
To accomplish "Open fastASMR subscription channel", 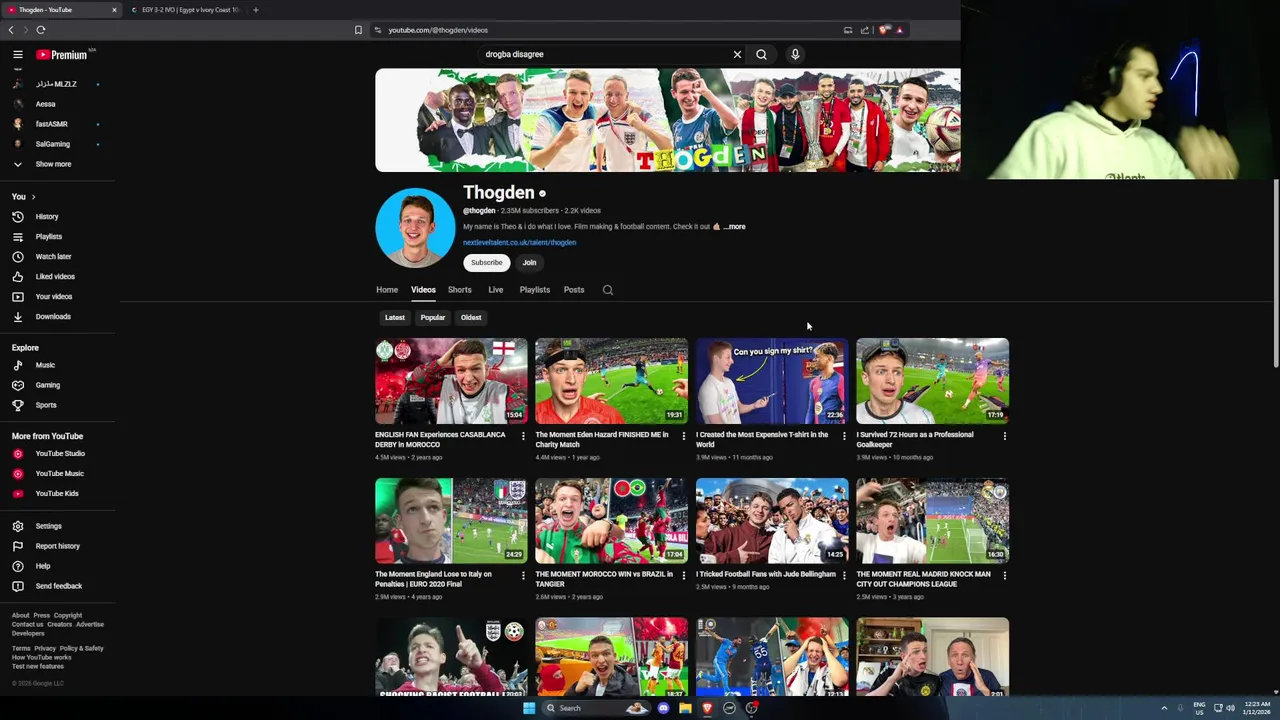I will pos(51,124).
